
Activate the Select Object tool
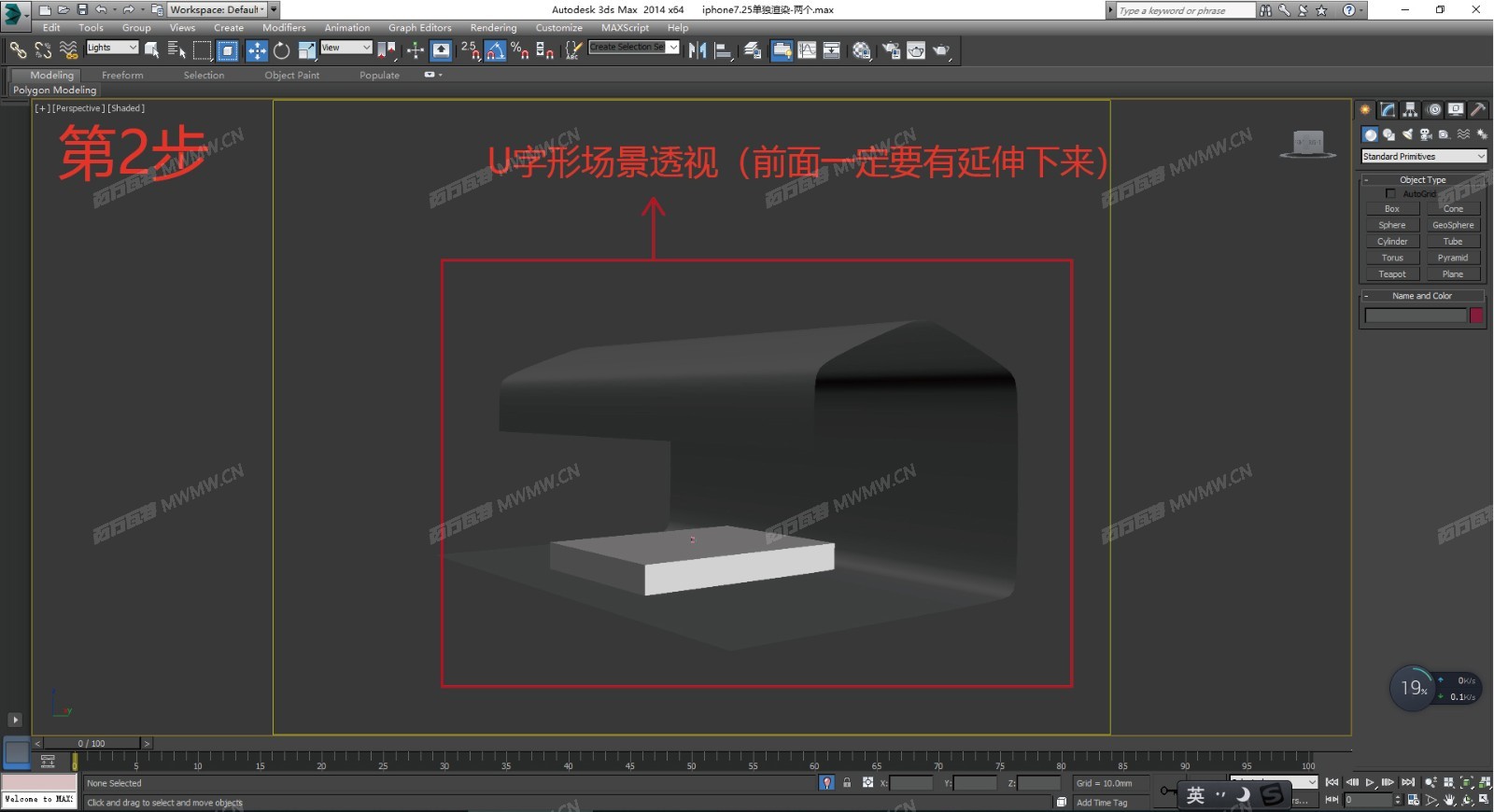151,50
